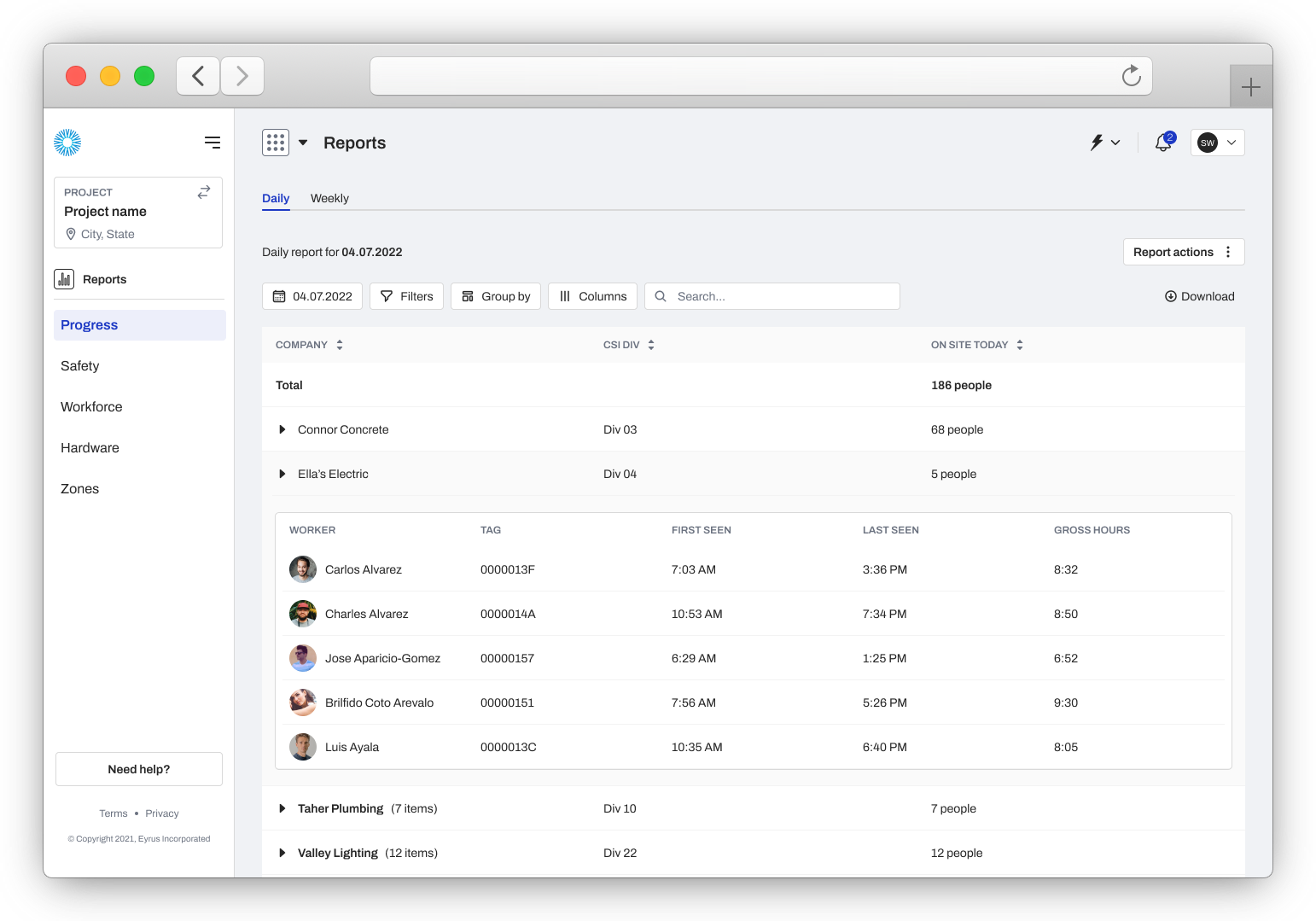Click the swap project arrows icon
Viewport: 1316px width, 921px height.
[x=203, y=192]
